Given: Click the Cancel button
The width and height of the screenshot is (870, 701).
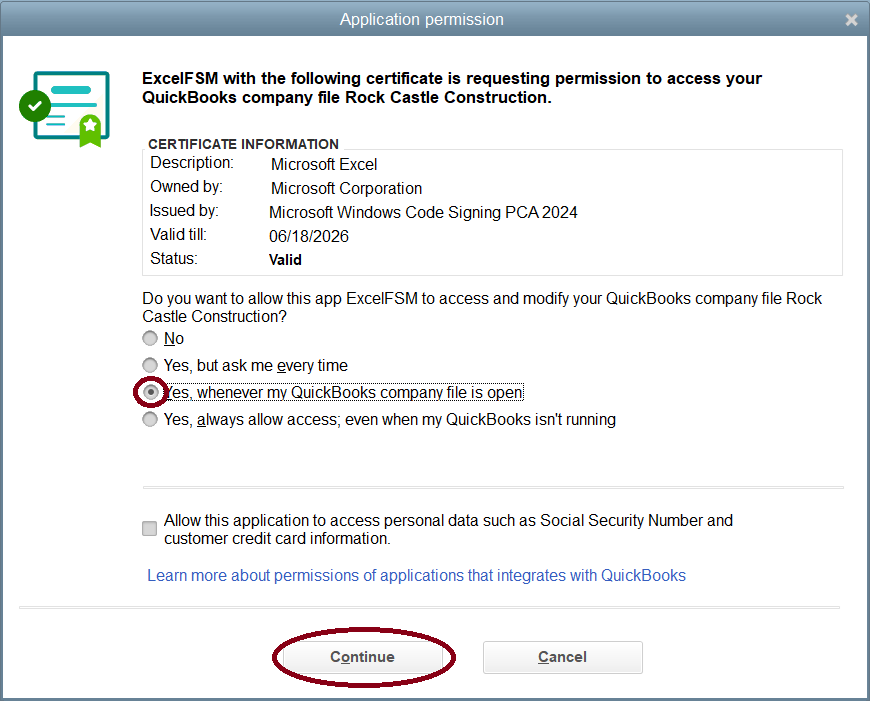Looking at the screenshot, I should tap(563, 657).
